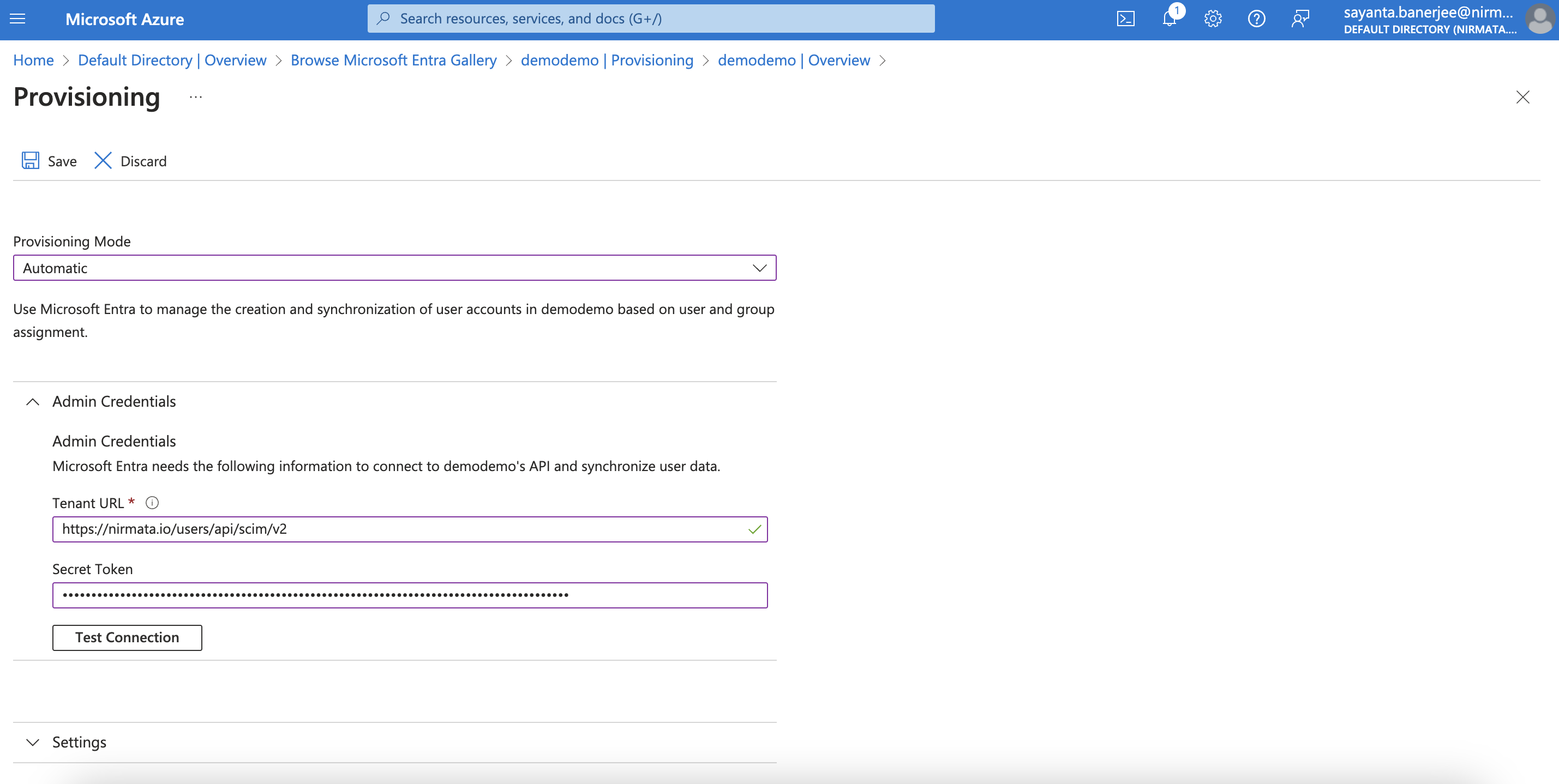The width and height of the screenshot is (1559, 784).
Task: Expand the Settings section
Action: point(33,742)
